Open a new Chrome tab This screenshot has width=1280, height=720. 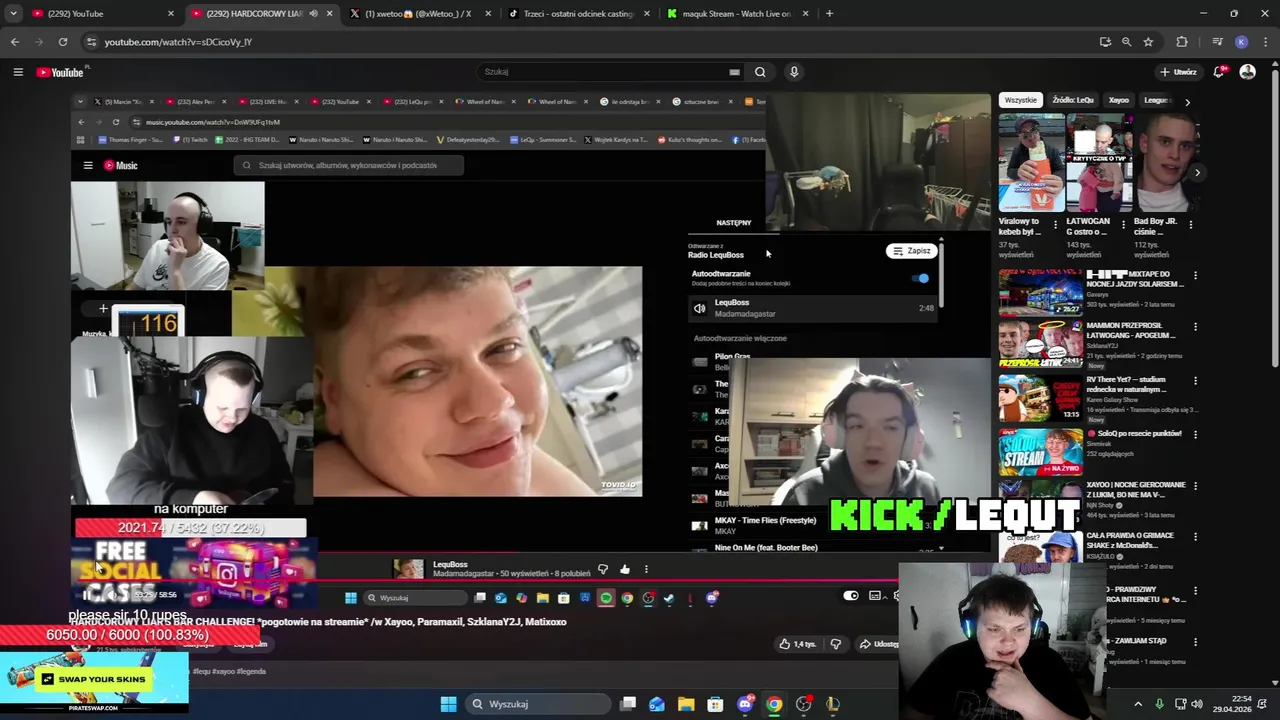tap(829, 14)
